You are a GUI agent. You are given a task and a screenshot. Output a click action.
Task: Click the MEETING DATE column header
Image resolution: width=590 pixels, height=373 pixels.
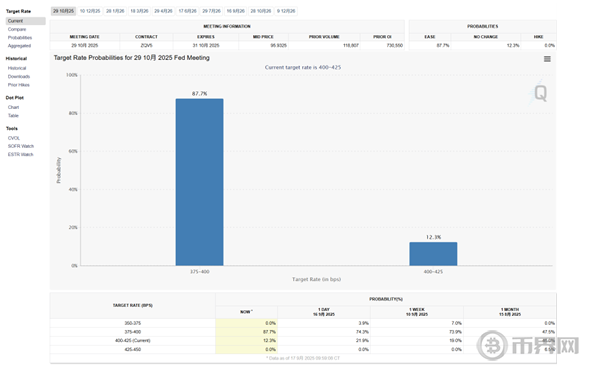85,37
